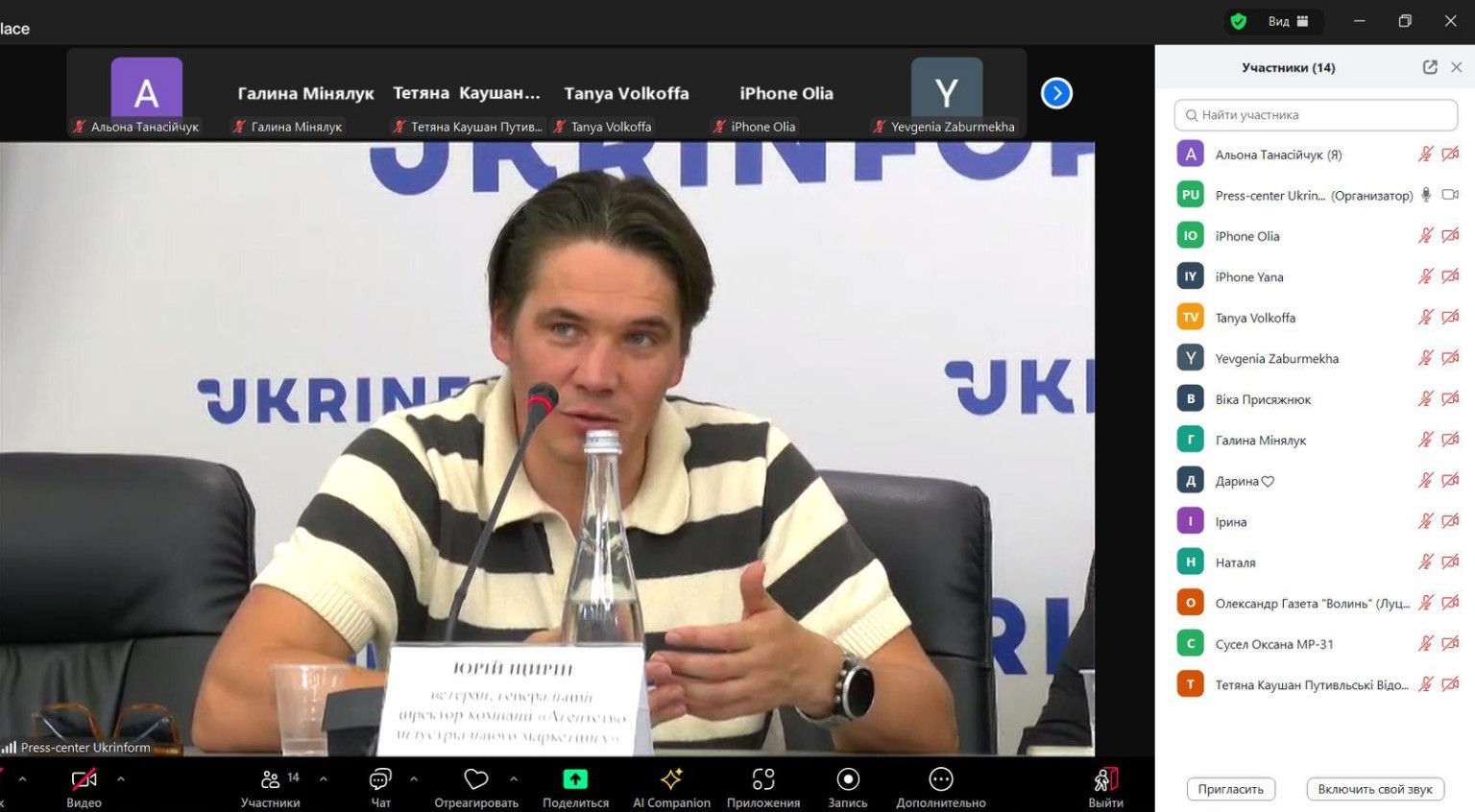1475x812 pixels.
Task: Click the Leave meeting icon
Action: pos(1105,779)
